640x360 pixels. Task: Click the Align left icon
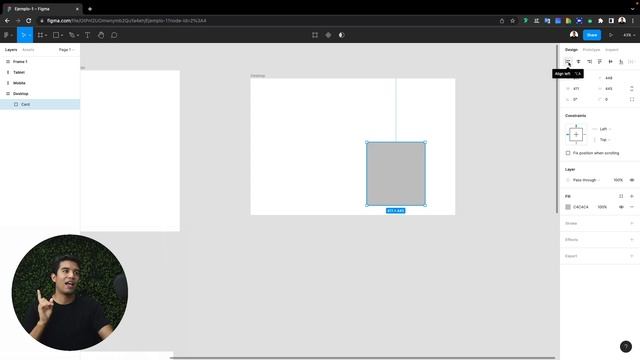(x=568, y=62)
